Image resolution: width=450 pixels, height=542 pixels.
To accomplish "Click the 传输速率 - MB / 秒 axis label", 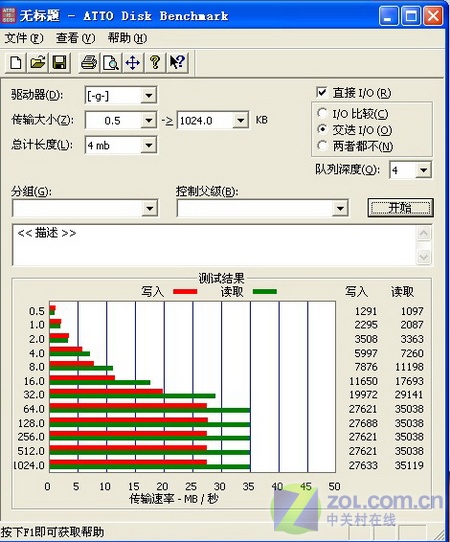I will coord(174,499).
